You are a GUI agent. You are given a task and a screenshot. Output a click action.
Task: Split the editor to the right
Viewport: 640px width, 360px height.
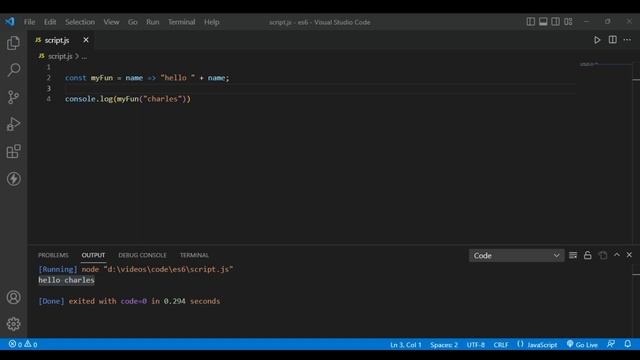pos(613,40)
